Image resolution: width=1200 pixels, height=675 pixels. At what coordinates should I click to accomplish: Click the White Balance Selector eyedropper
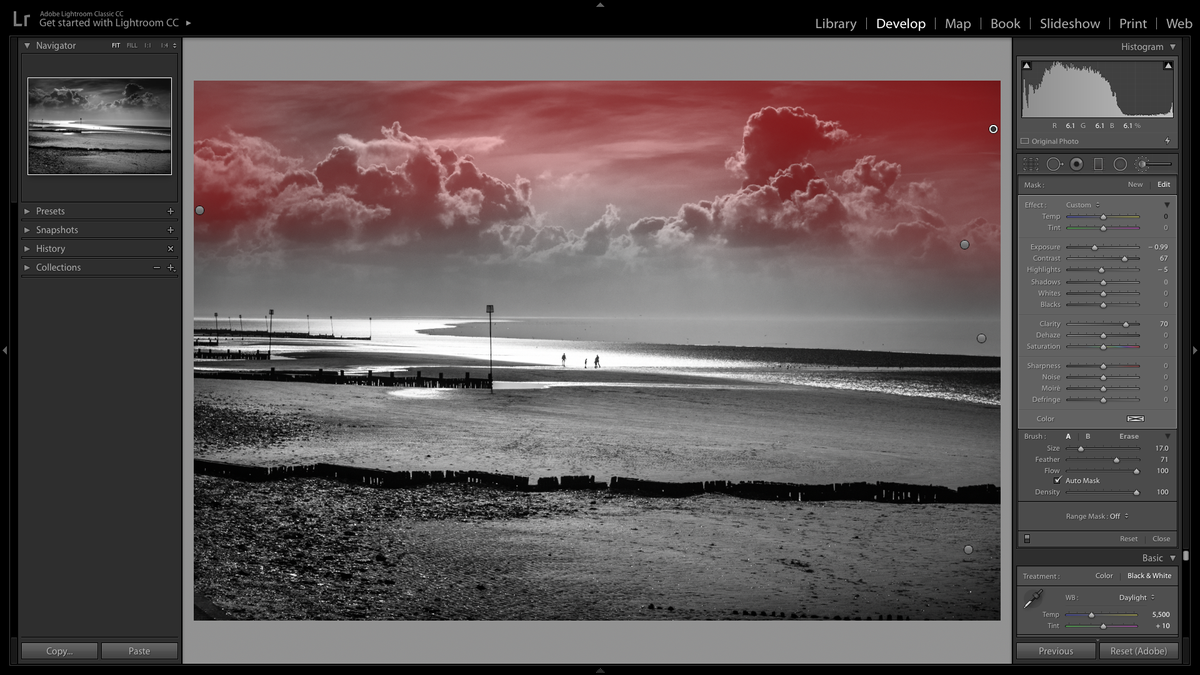(x=1031, y=597)
